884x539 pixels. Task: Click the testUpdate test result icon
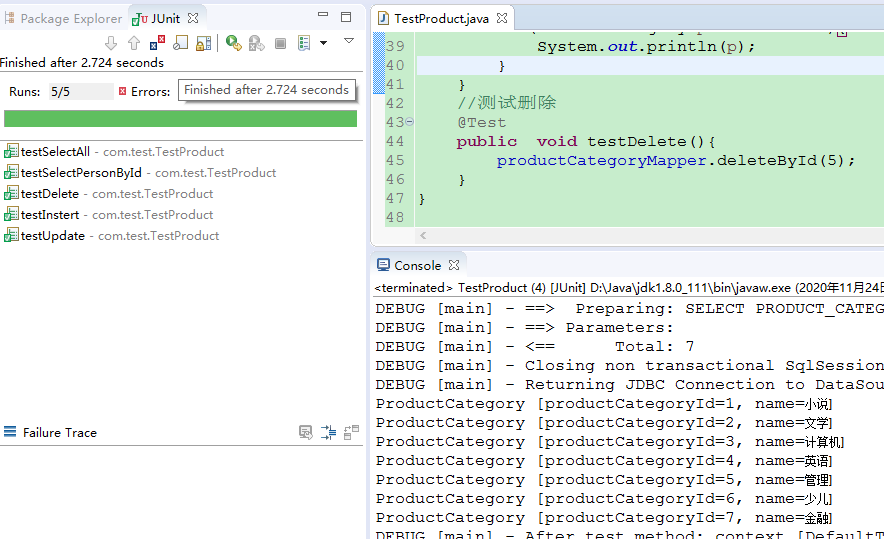click(11, 235)
